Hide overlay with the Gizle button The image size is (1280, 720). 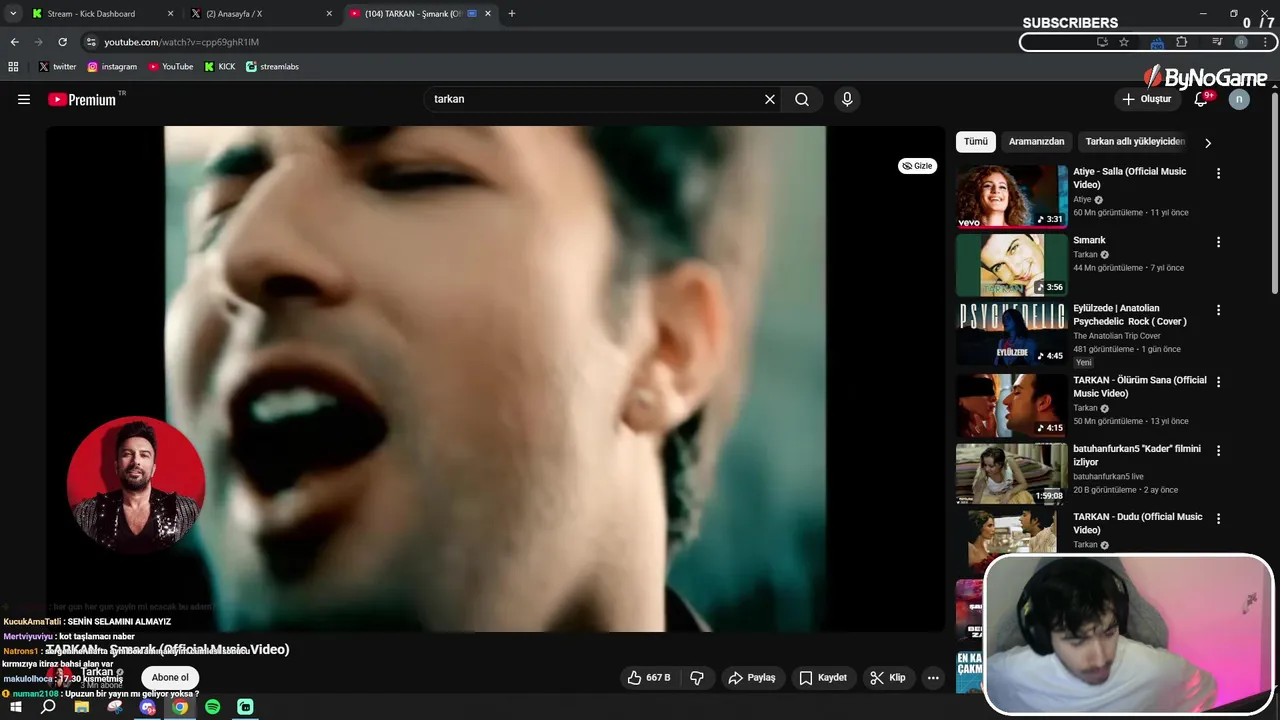(x=917, y=166)
